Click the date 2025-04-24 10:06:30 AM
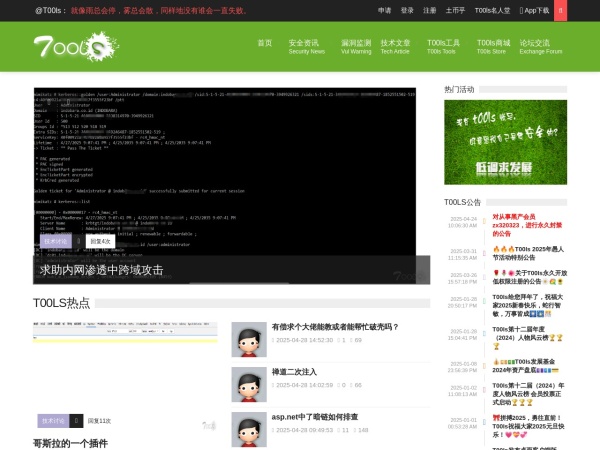This screenshot has height=450, width=600. (463, 222)
